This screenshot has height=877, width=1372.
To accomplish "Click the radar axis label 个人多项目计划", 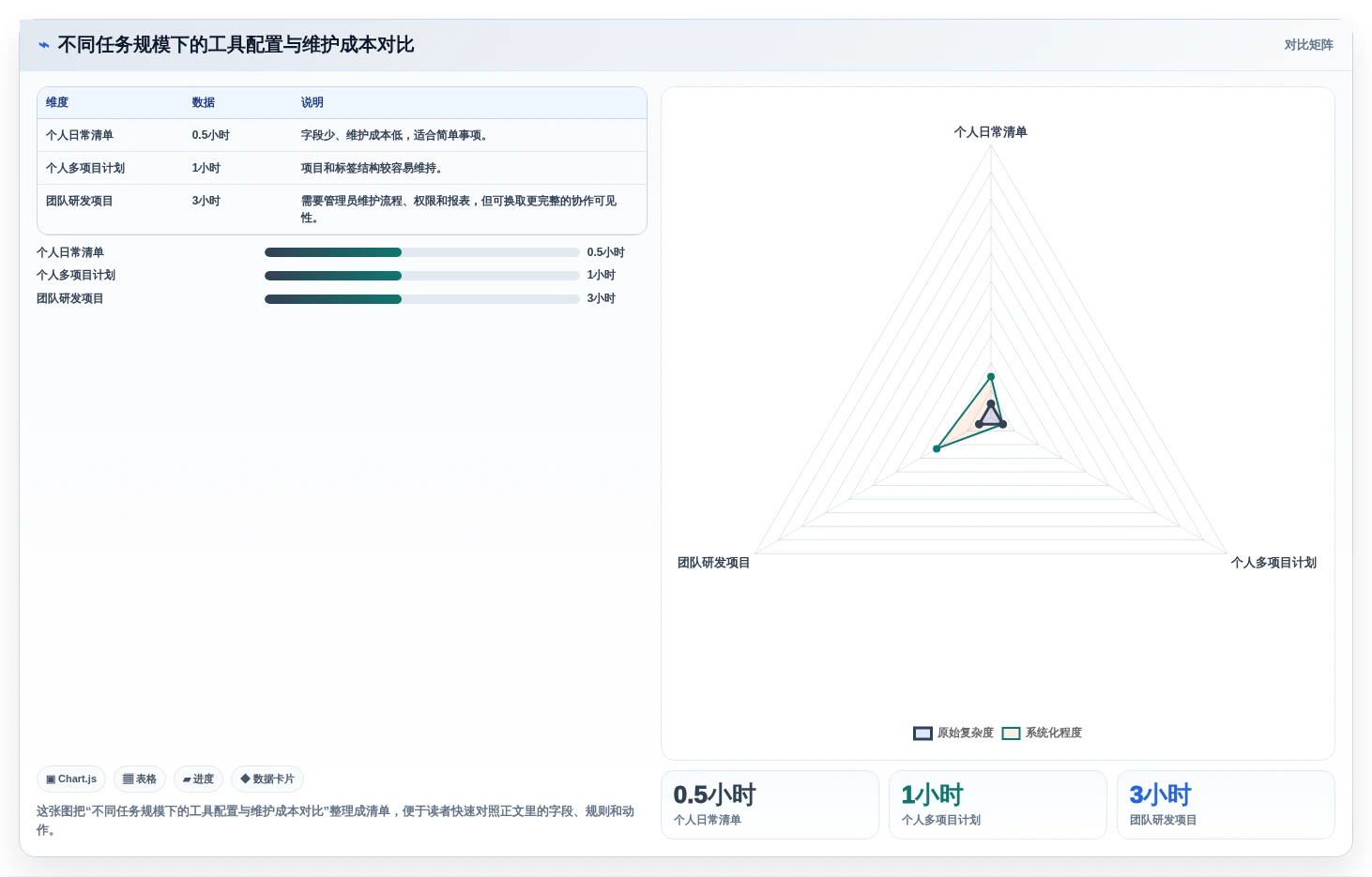I will click(1273, 563).
